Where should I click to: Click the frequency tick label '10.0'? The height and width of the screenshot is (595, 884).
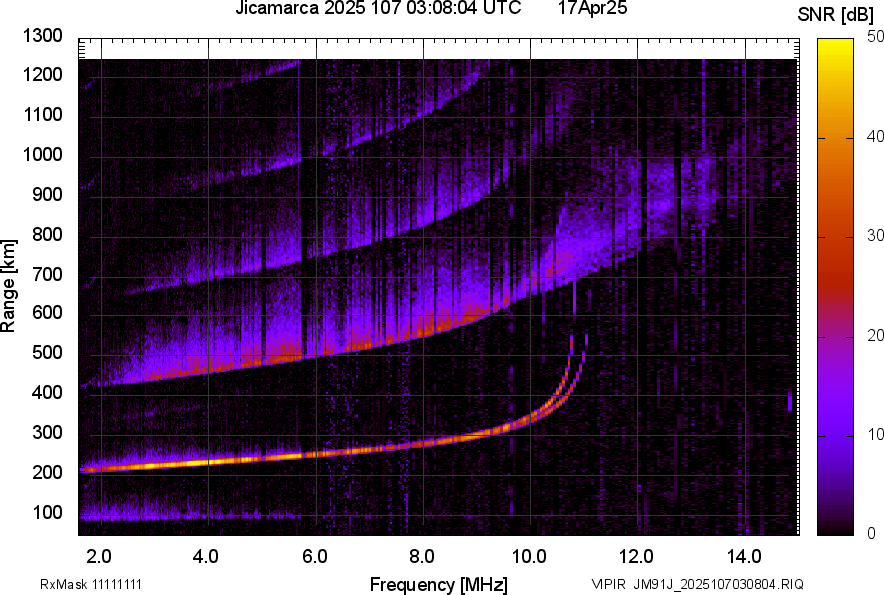pos(529,557)
